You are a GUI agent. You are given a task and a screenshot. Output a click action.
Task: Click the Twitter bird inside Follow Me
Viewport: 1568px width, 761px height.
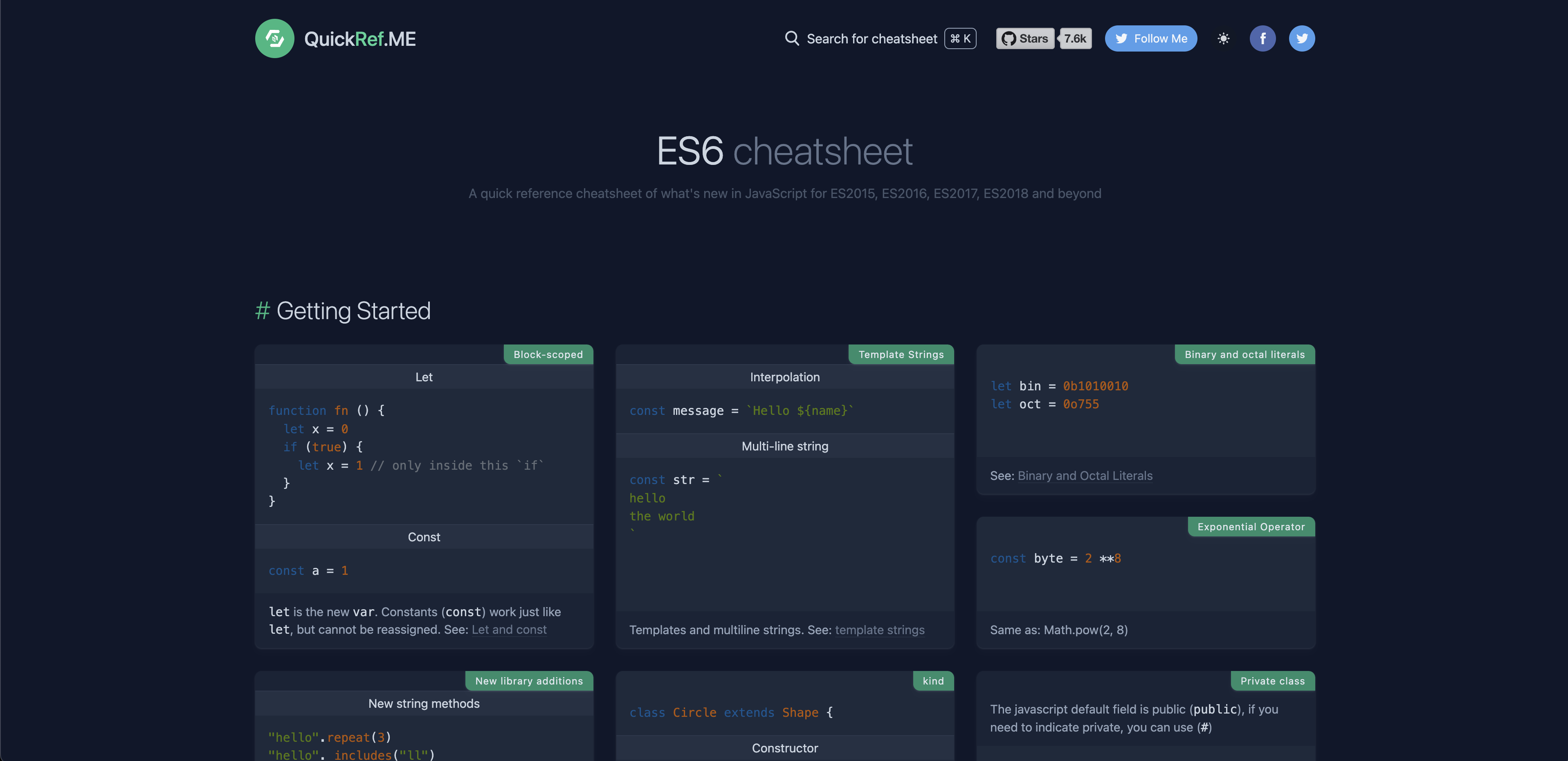point(1121,38)
